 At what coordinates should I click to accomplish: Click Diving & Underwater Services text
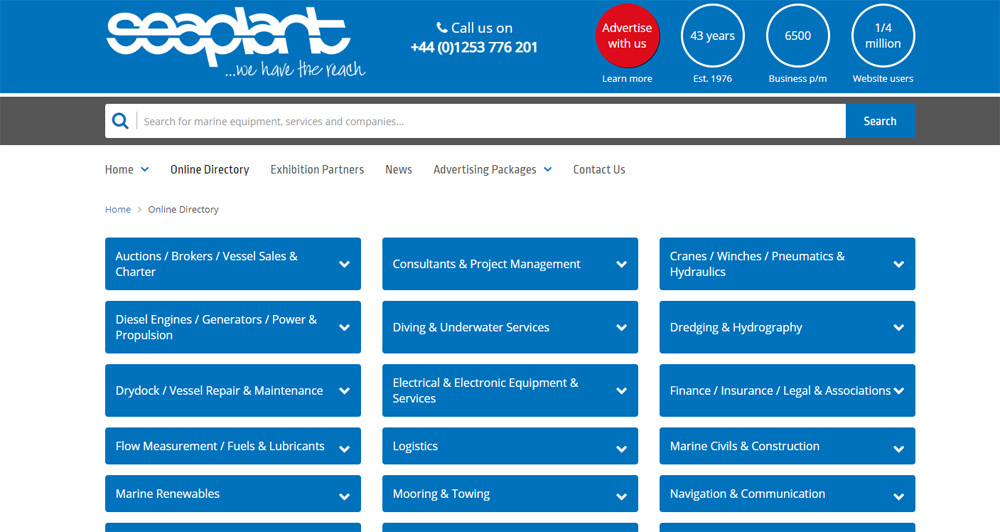coord(471,327)
